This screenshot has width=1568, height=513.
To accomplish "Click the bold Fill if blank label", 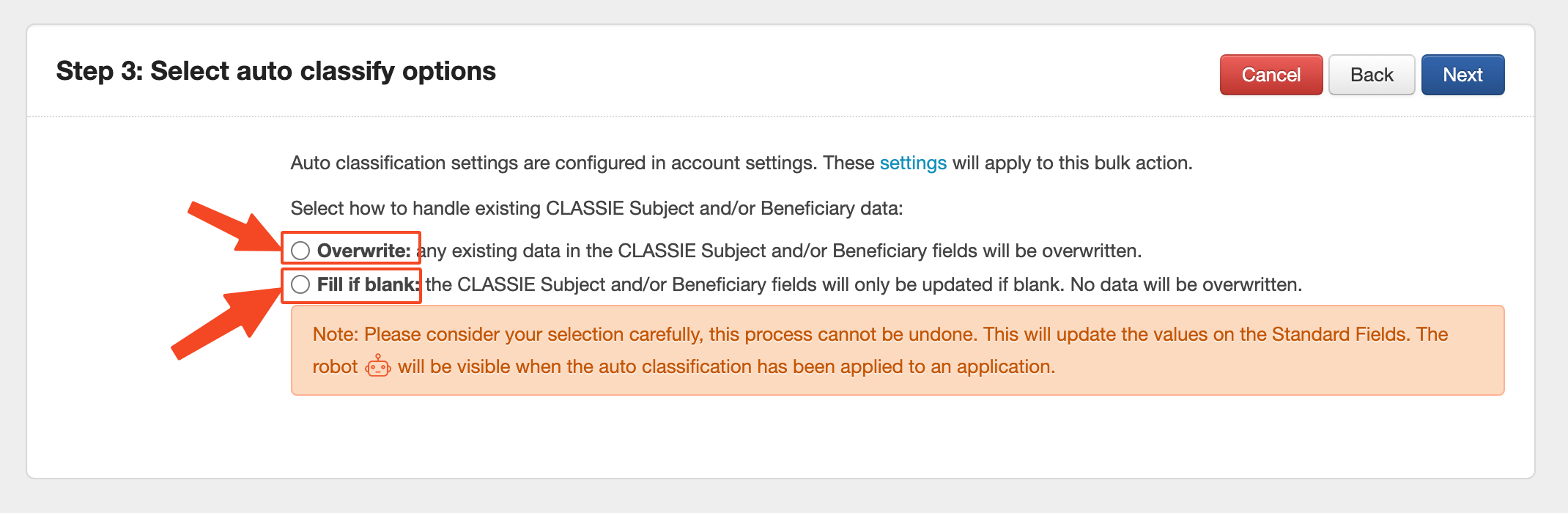I will [x=368, y=284].
